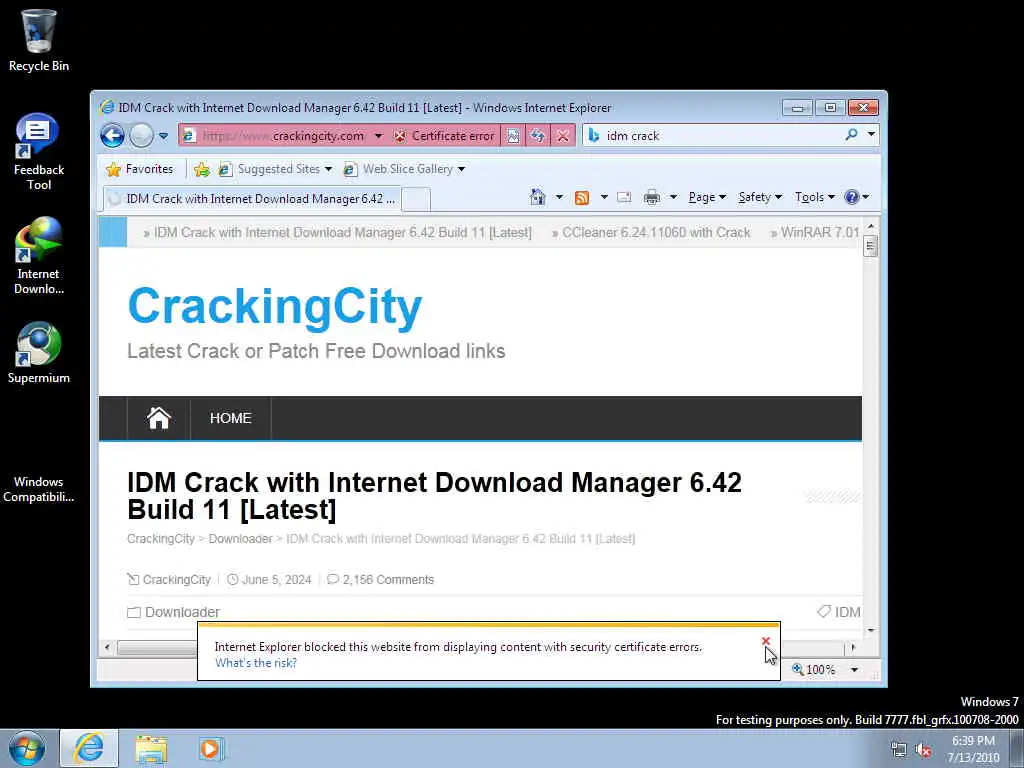This screenshot has width=1024, height=768.
Task: Expand the Feeds dropdown arrow
Action: point(604,197)
